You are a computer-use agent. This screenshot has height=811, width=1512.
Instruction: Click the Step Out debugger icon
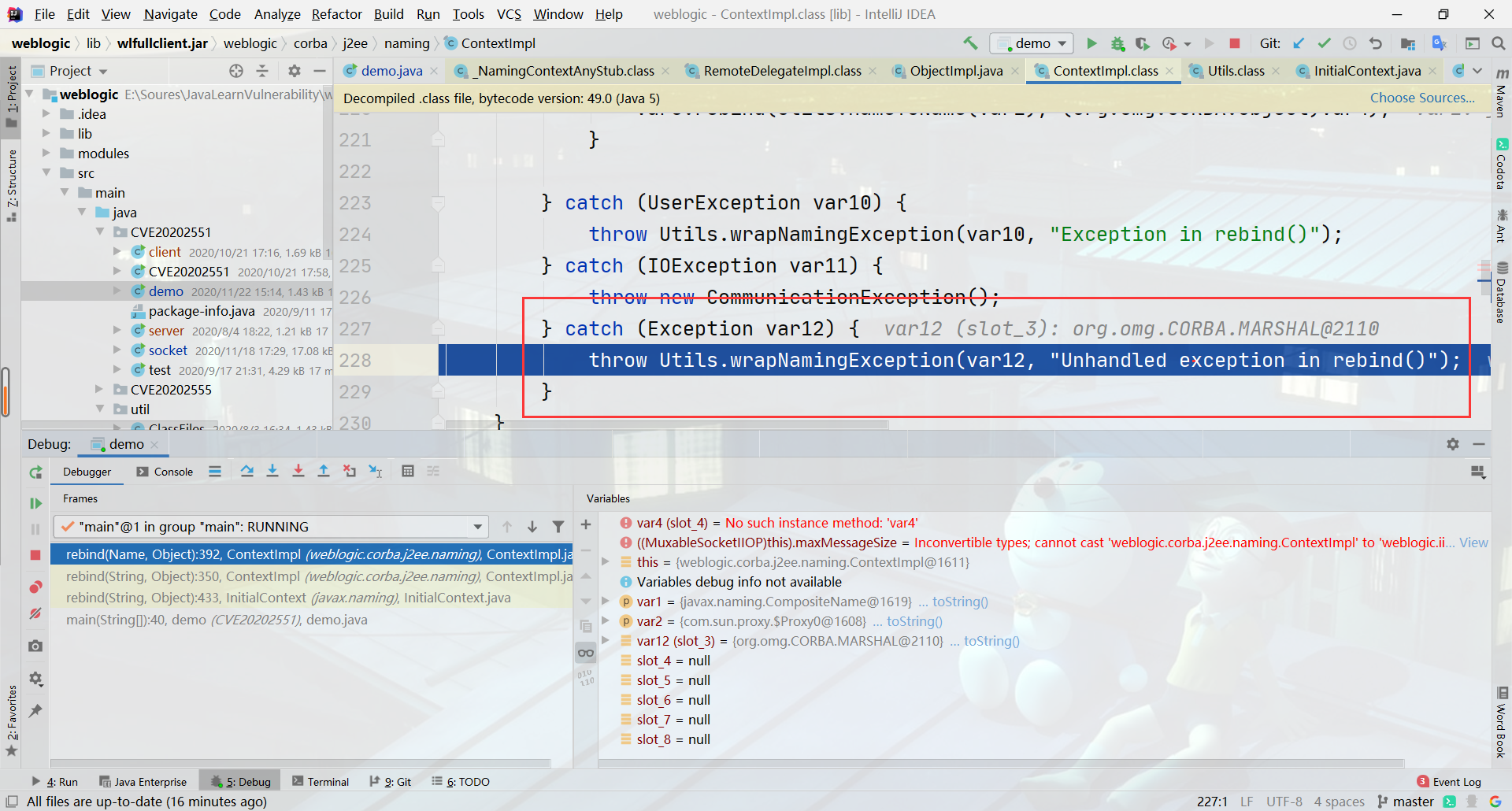coord(323,471)
